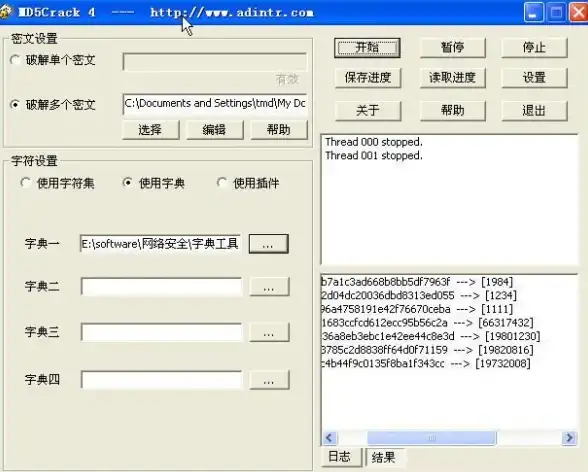This screenshot has height=472, width=588.
Task: Click the 选择 button under hash file path
Action: click(x=151, y=130)
